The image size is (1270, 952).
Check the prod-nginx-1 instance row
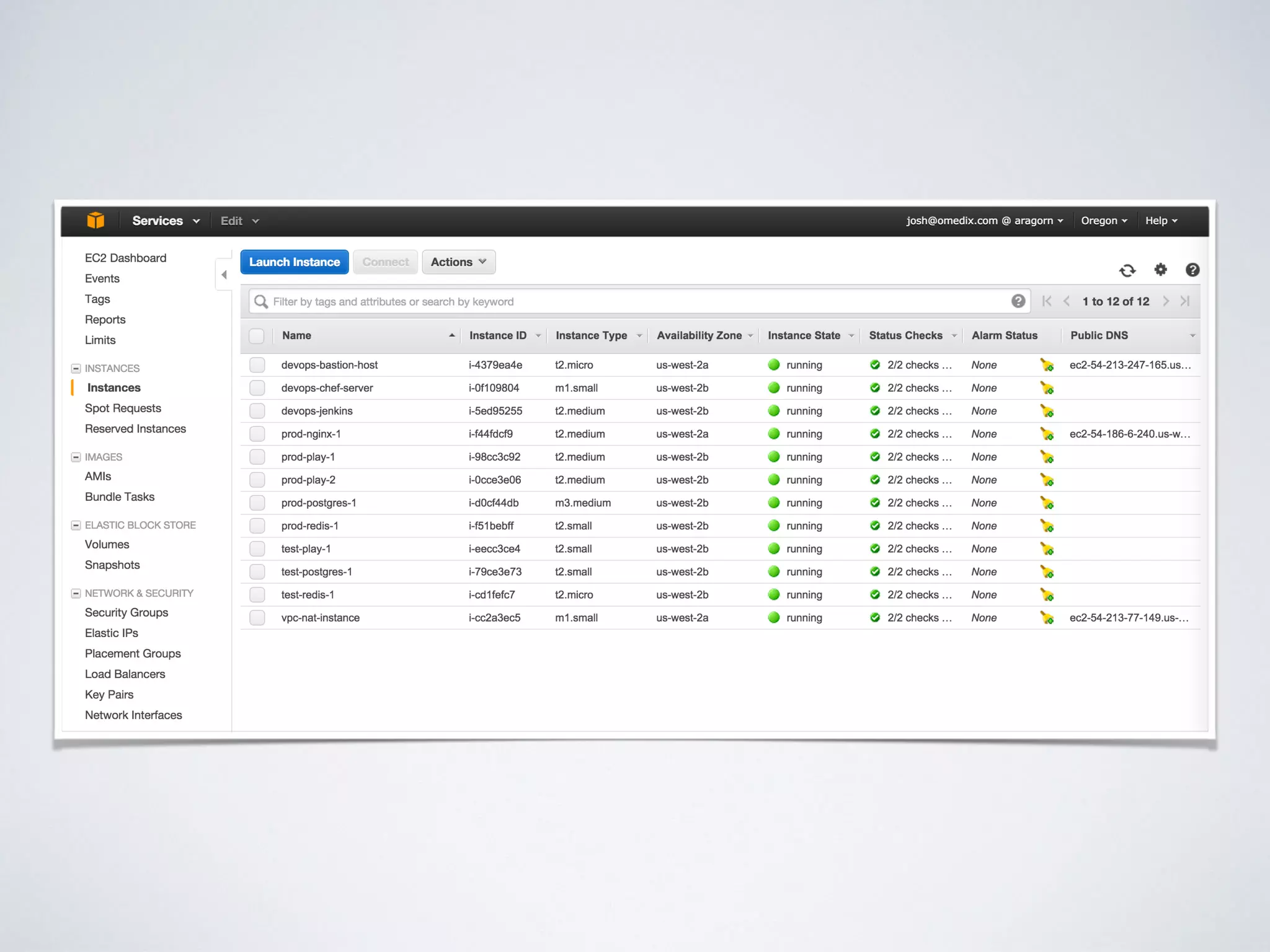click(x=257, y=434)
